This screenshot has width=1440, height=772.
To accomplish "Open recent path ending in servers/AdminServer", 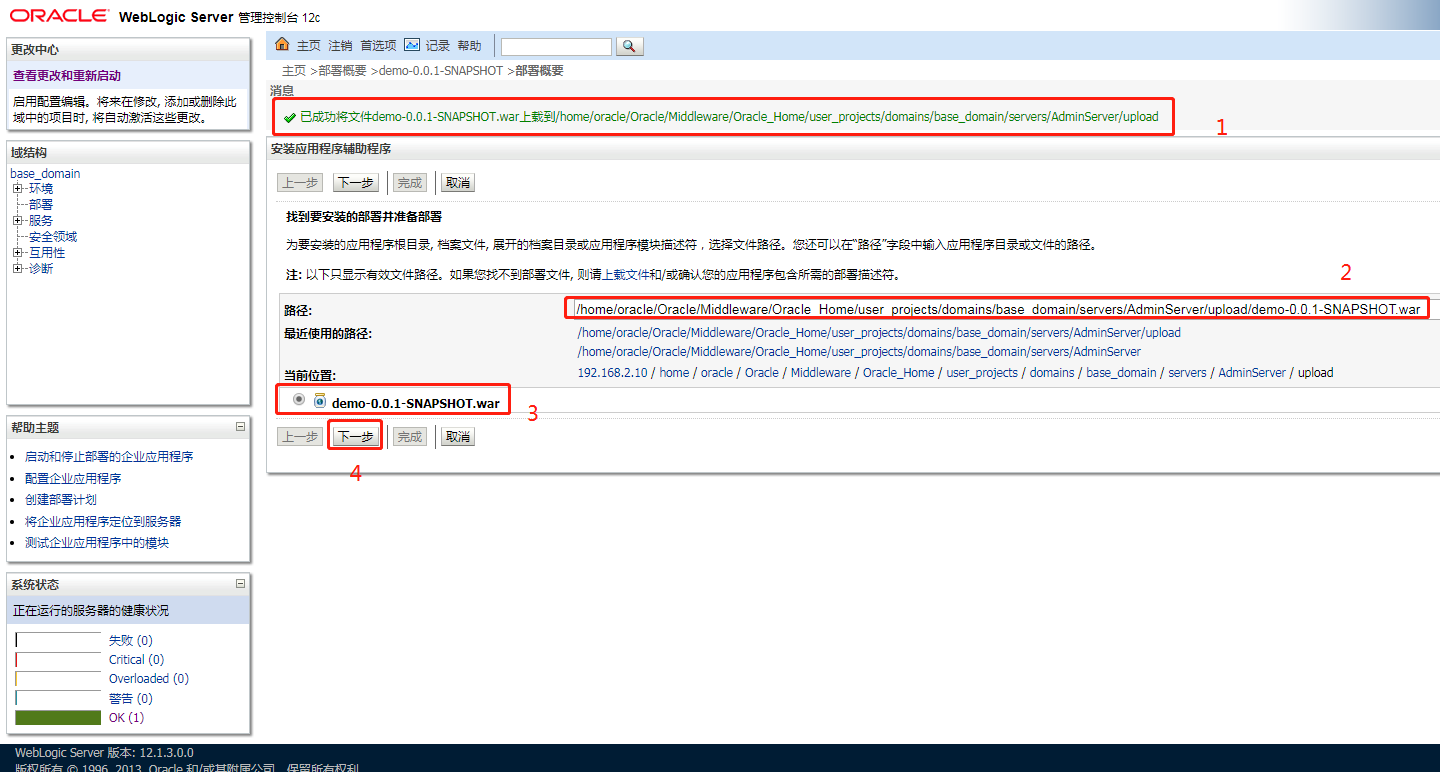I will pos(859,352).
